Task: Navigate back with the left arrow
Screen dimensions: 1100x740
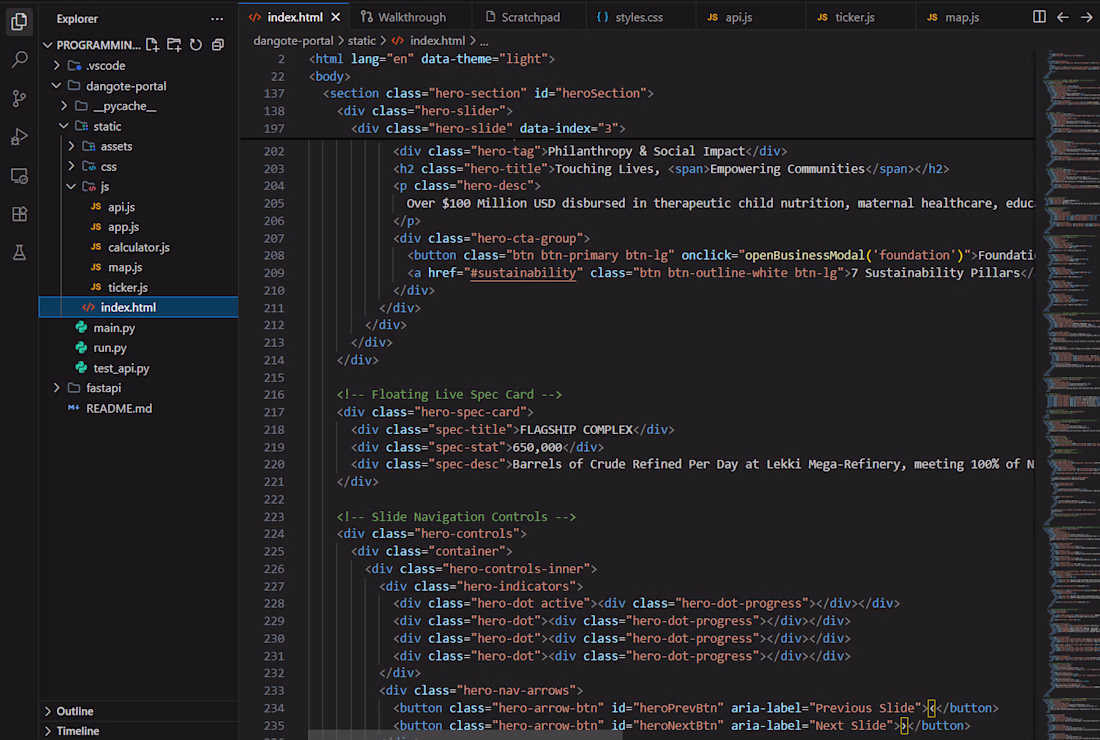Action: [x=1063, y=17]
